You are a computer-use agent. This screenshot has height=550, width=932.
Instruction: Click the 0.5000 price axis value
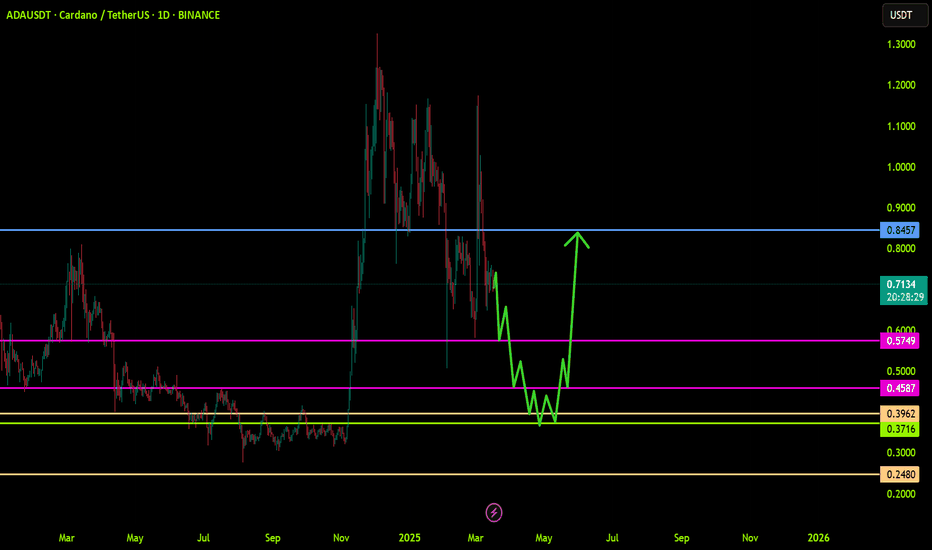pyautogui.click(x=901, y=371)
